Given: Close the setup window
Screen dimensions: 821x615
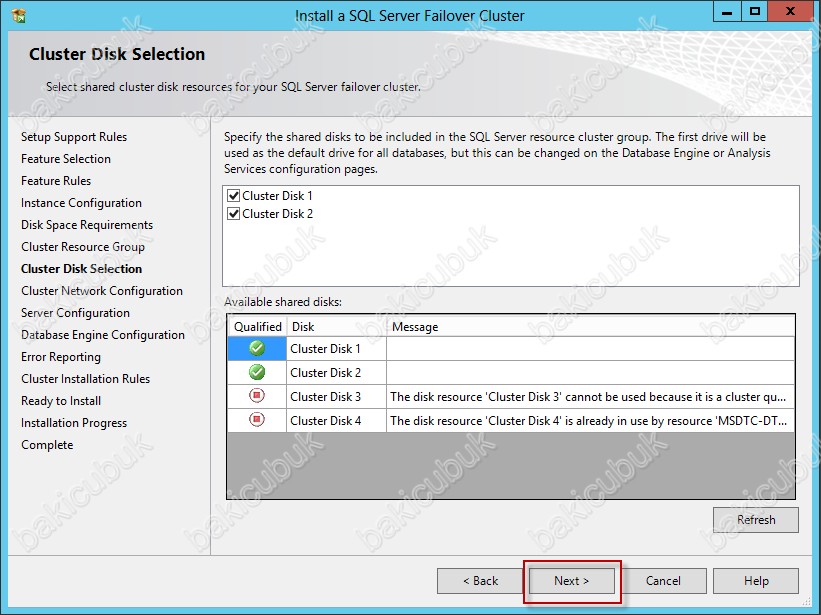Looking at the screenshot, I should pyautogui.click(x=791, y=12).
